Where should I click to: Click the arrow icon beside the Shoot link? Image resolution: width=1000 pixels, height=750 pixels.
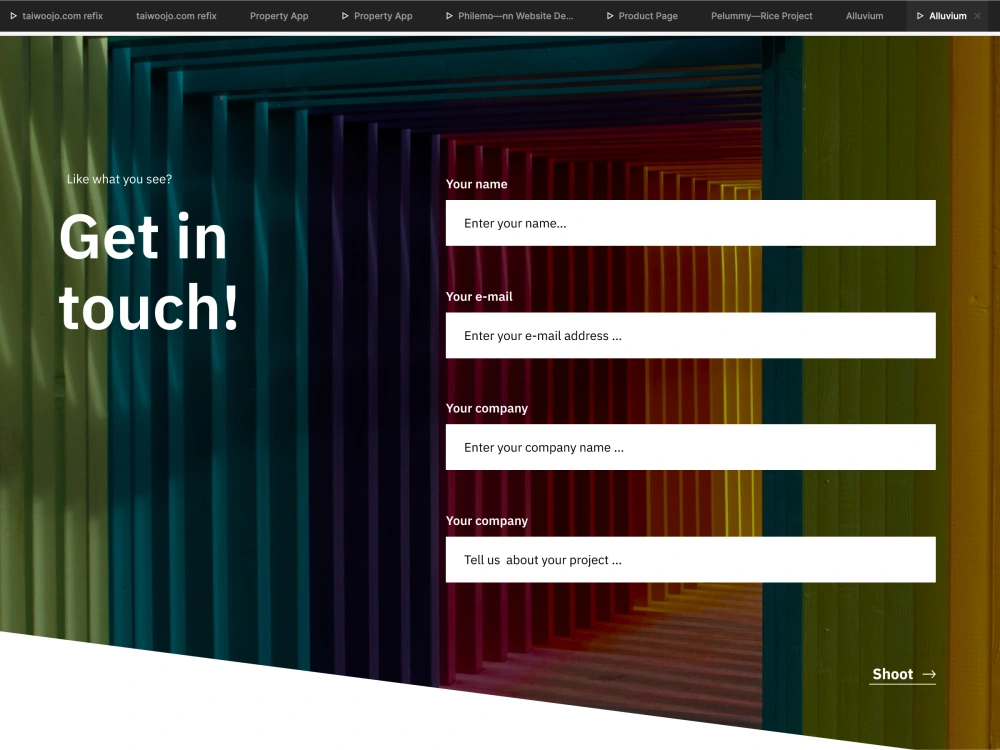coord(928,674)
